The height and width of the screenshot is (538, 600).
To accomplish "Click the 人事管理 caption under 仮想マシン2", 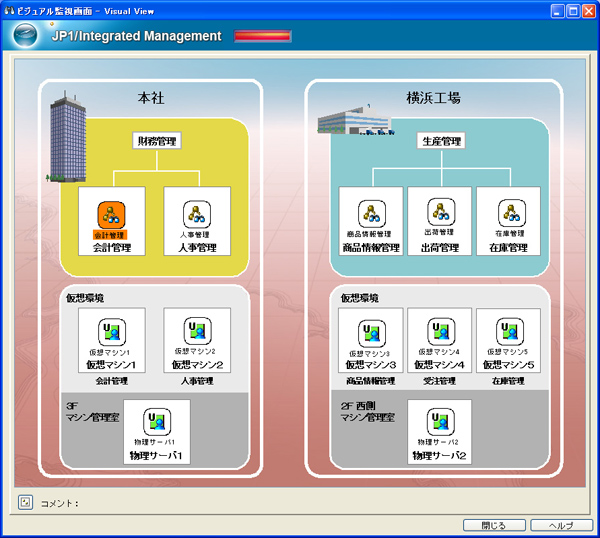I will [x=197, y=381].
